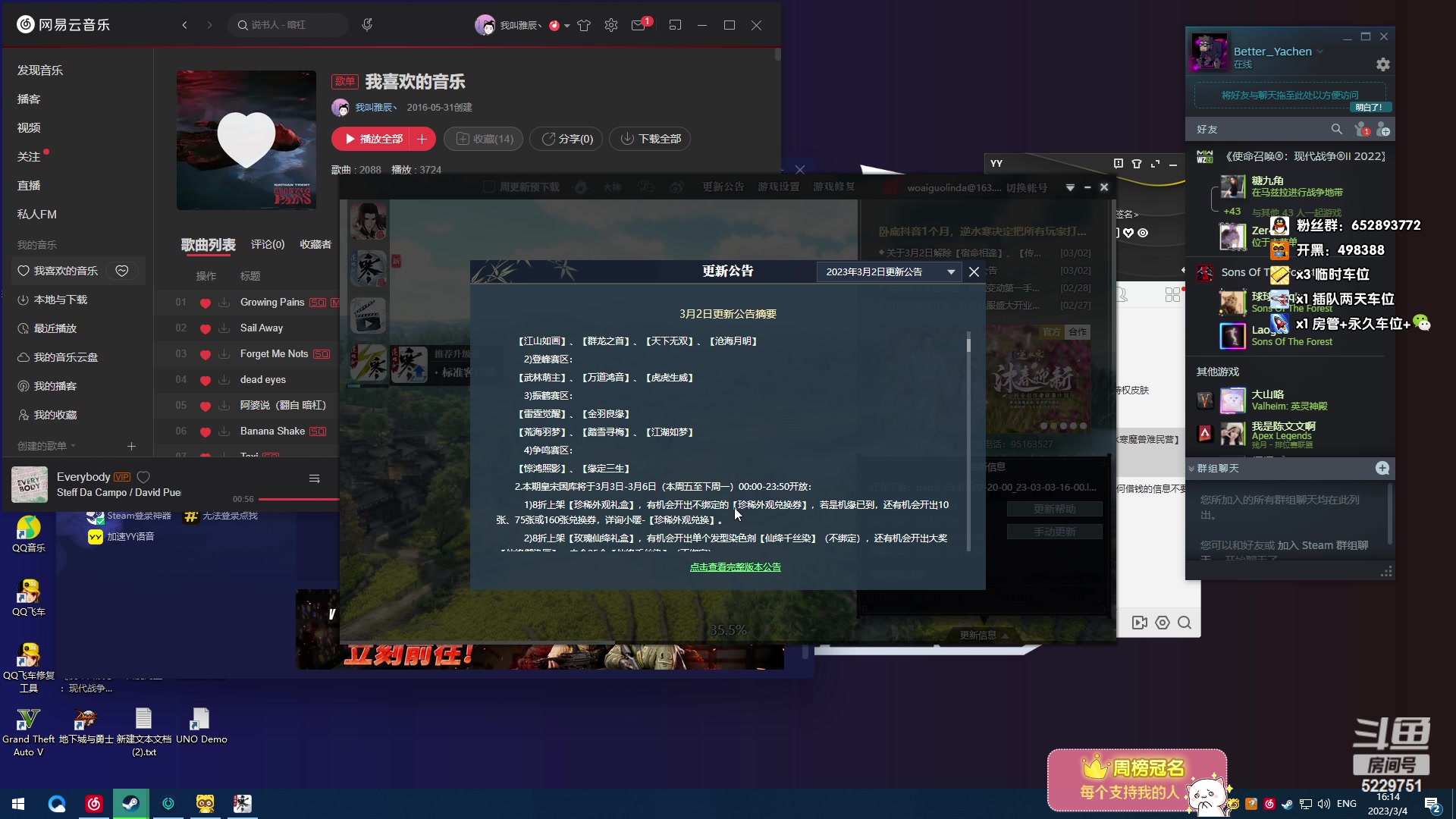Click the 下载全部 button

click(651, 139)
